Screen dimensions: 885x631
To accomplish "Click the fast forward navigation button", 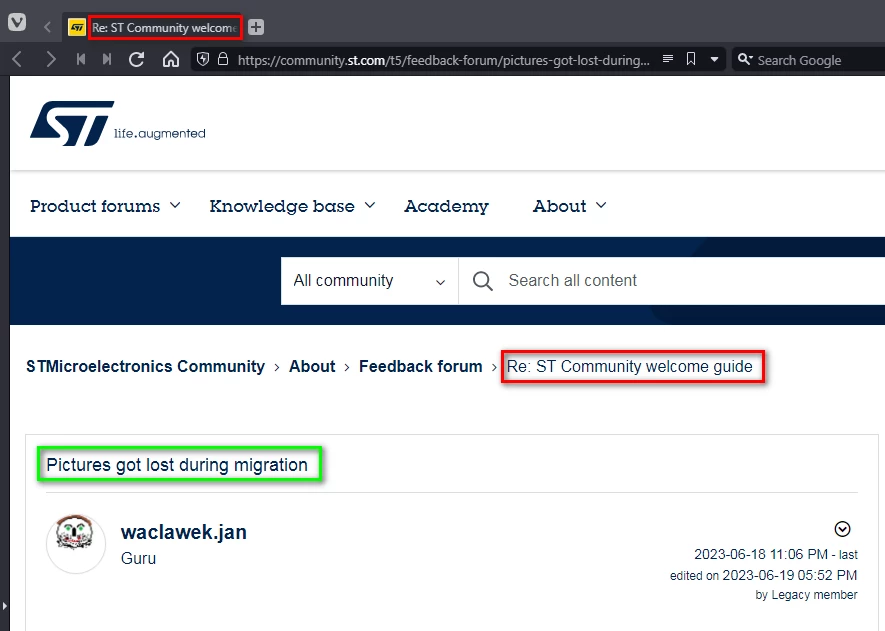I will click(107, 59).
